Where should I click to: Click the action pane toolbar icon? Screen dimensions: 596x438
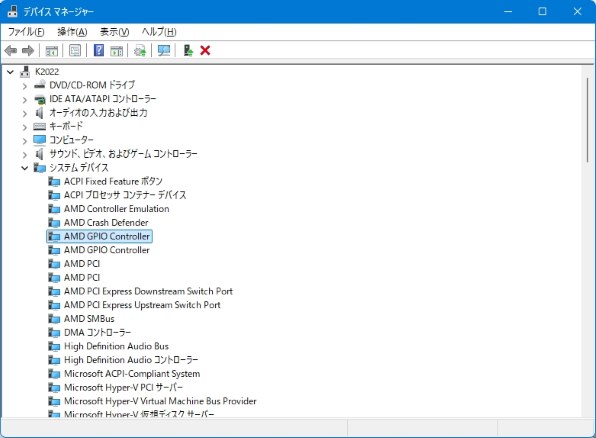117,51
